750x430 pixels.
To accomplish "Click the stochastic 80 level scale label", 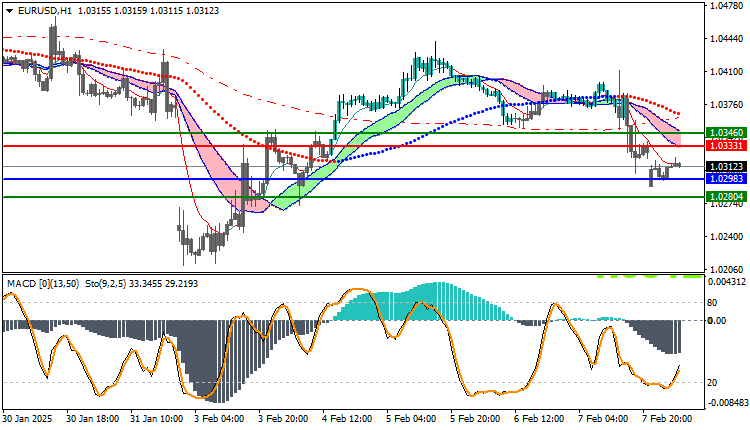I will 712,303.
